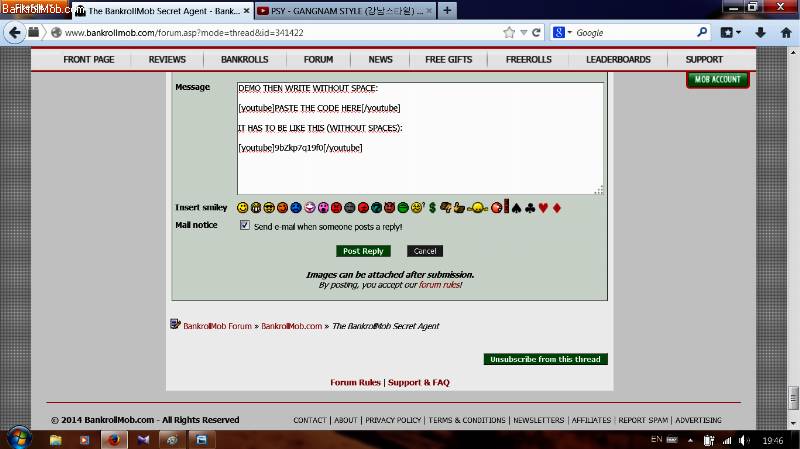Image resolution: width=800 pixels, height=449 pixels.
Task: Open the bookmarks menu dropdown button
Action: pyautogui.click(x=731, y=33)
